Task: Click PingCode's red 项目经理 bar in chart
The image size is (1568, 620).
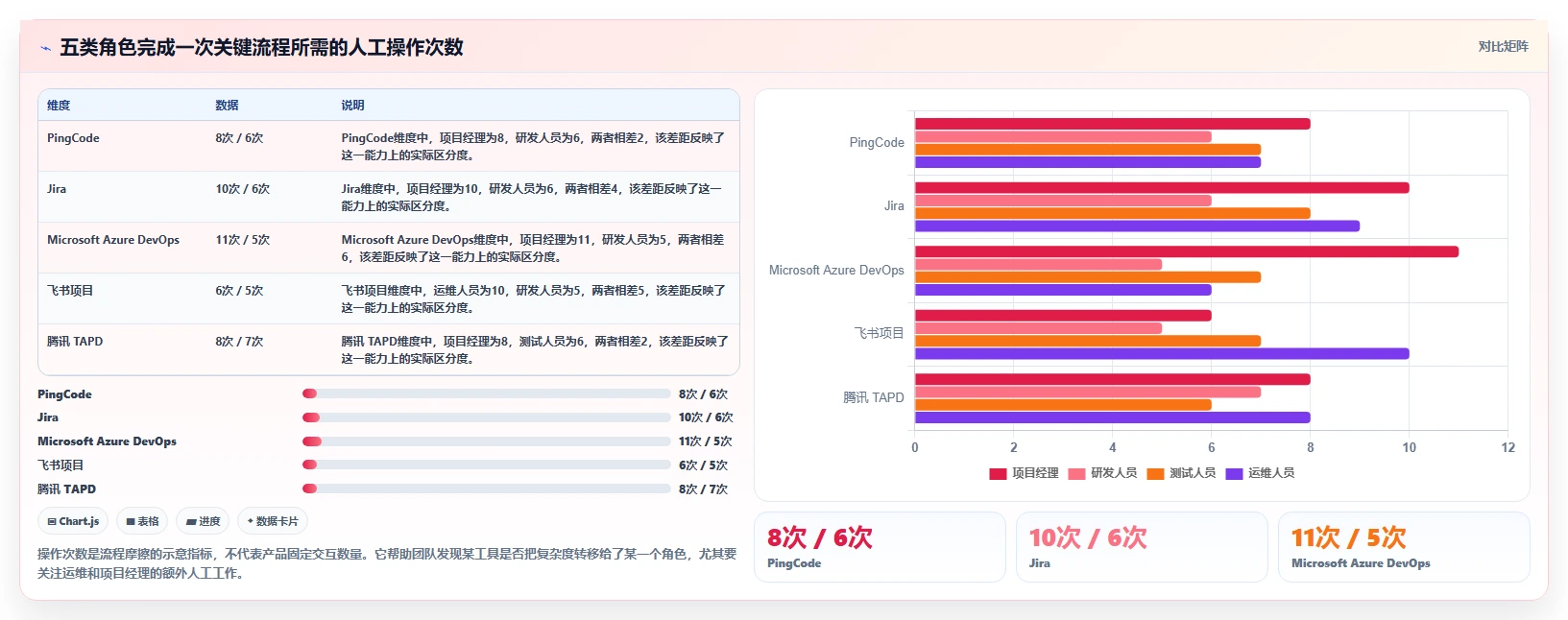Action: 1112,124
